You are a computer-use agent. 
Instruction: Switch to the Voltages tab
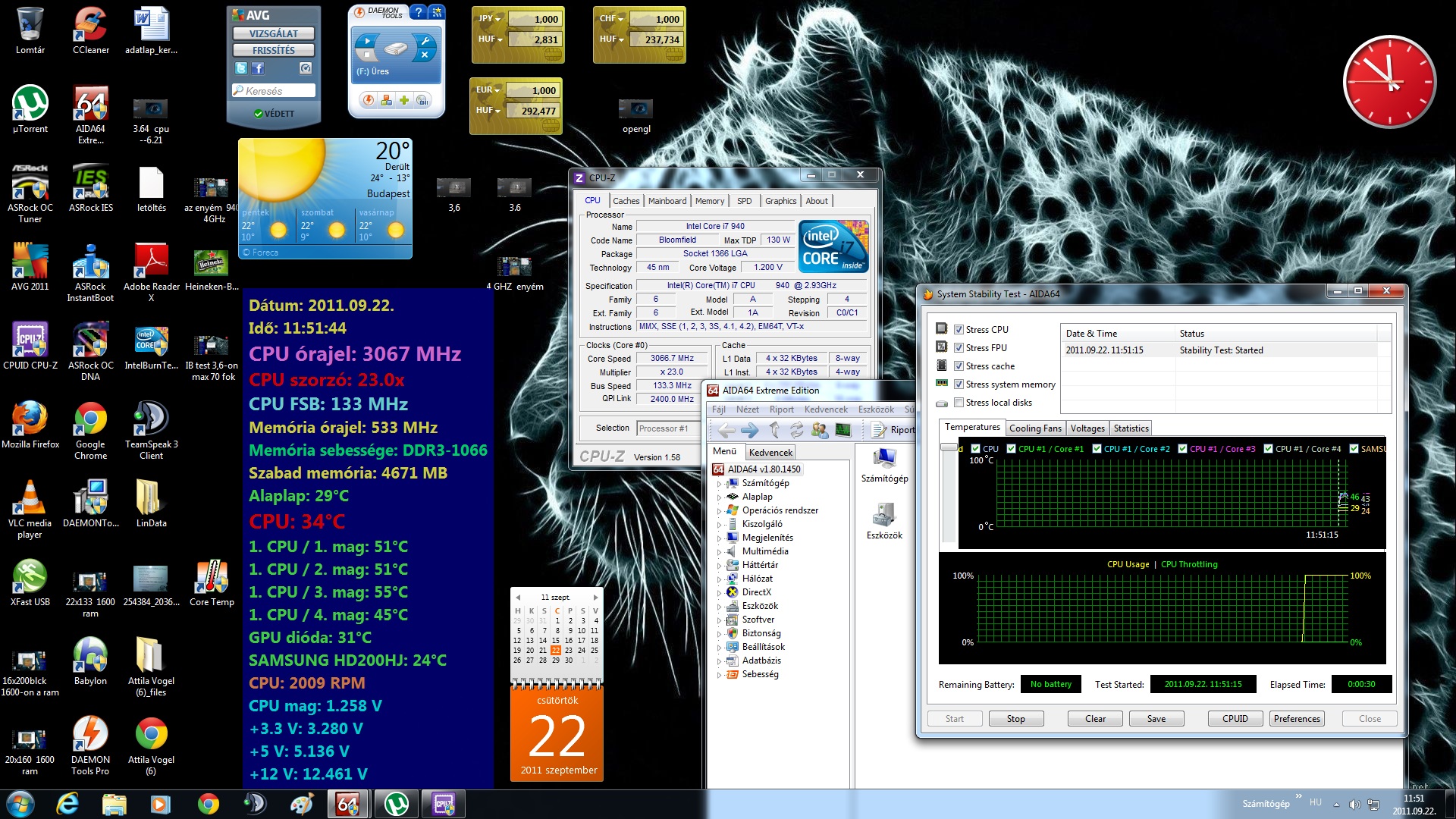point(1087,428)
